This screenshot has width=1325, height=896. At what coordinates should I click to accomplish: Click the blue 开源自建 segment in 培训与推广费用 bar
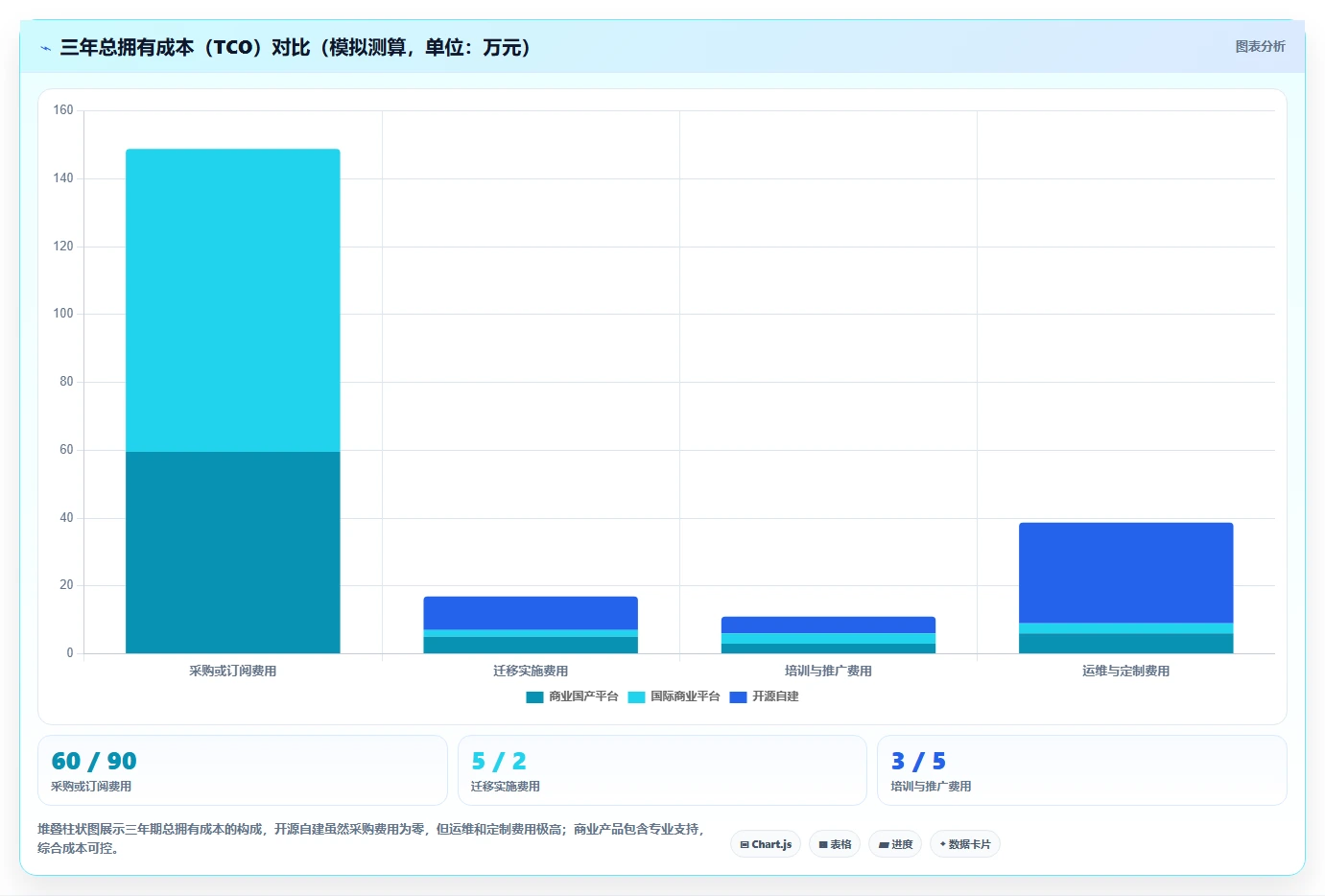(828, 625)
